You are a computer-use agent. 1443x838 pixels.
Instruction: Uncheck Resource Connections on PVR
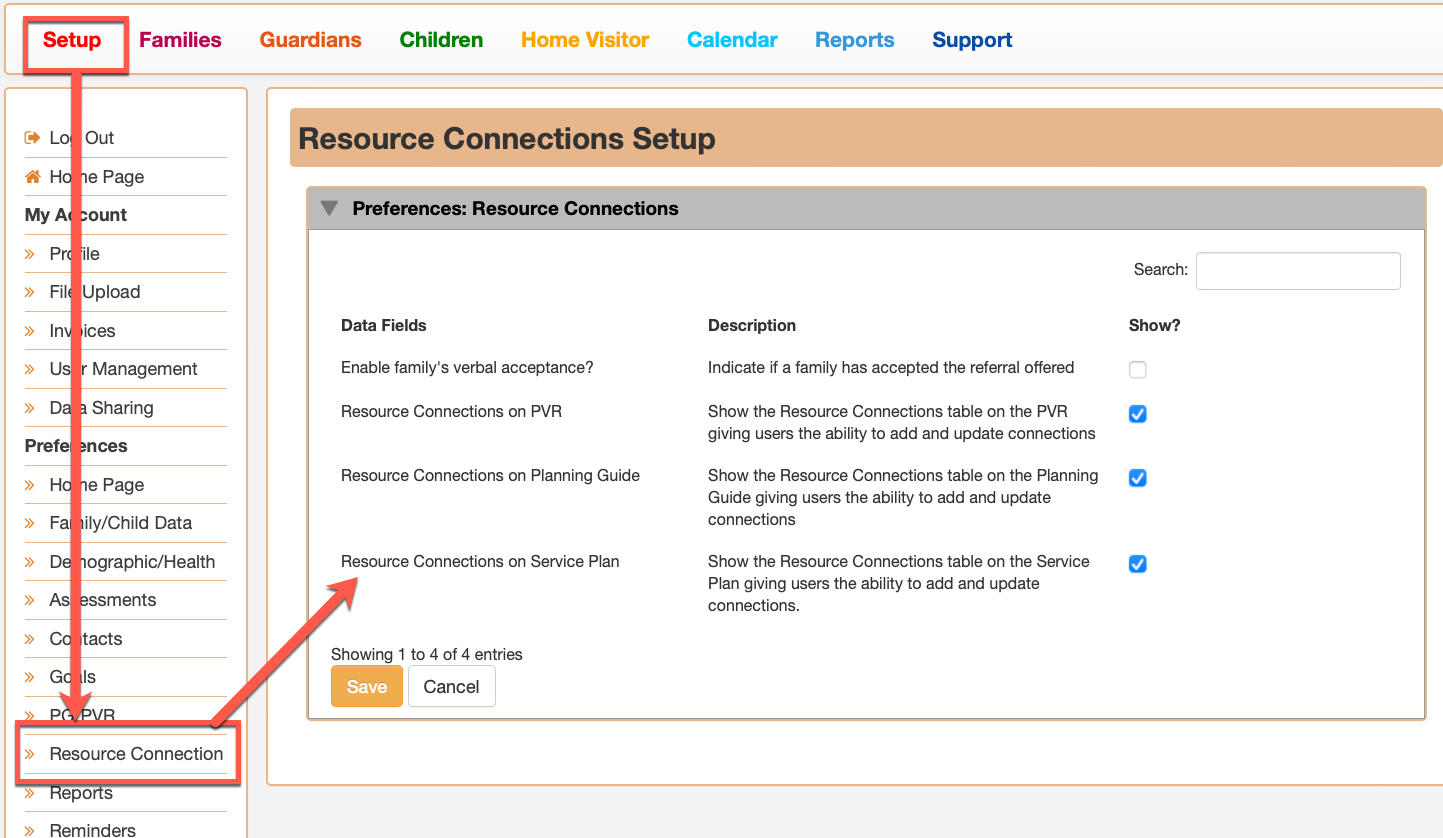tap(1138, 414)
